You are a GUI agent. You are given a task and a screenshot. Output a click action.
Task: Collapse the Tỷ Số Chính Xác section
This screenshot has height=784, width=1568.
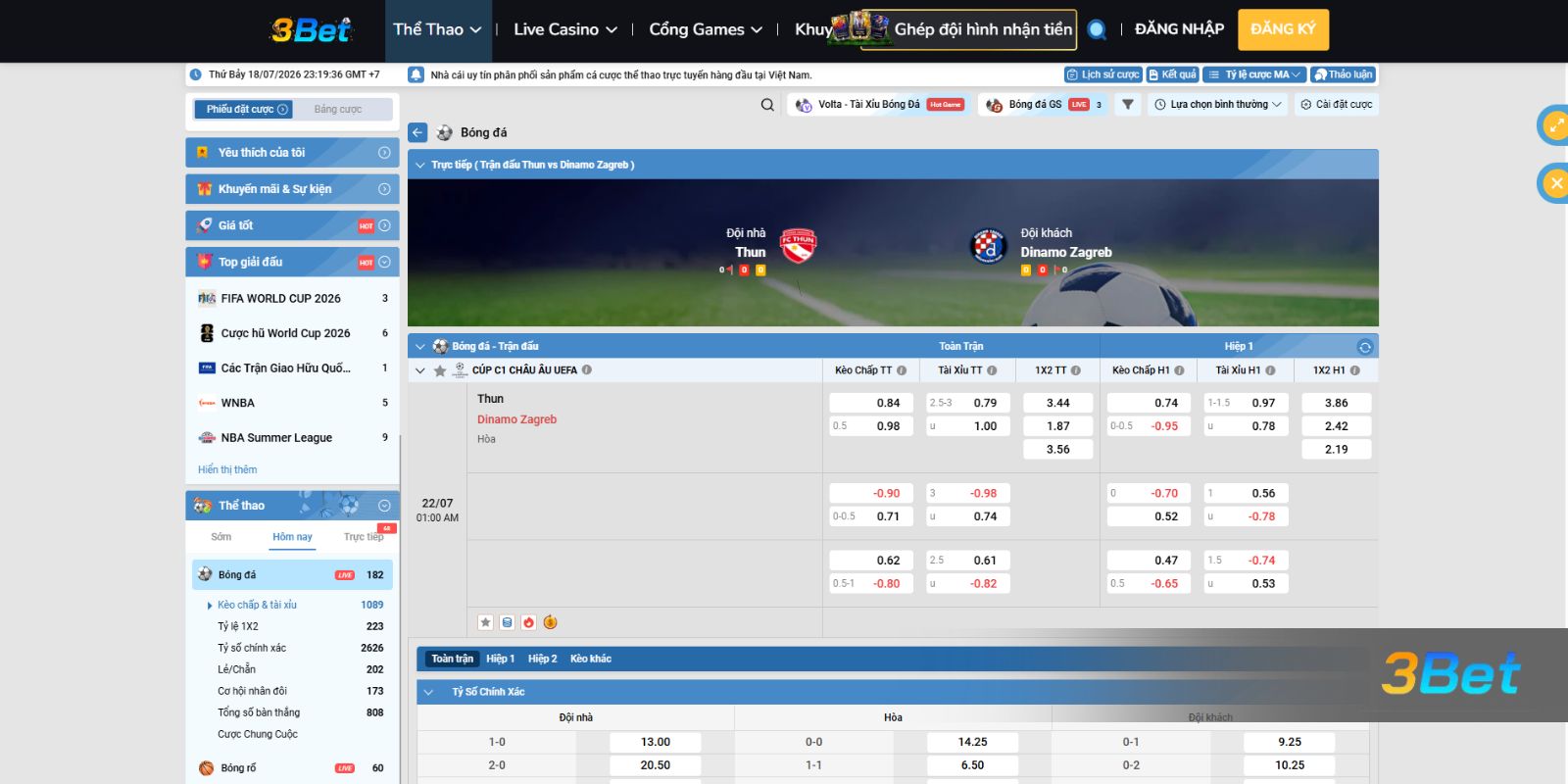tap(428, 692)
